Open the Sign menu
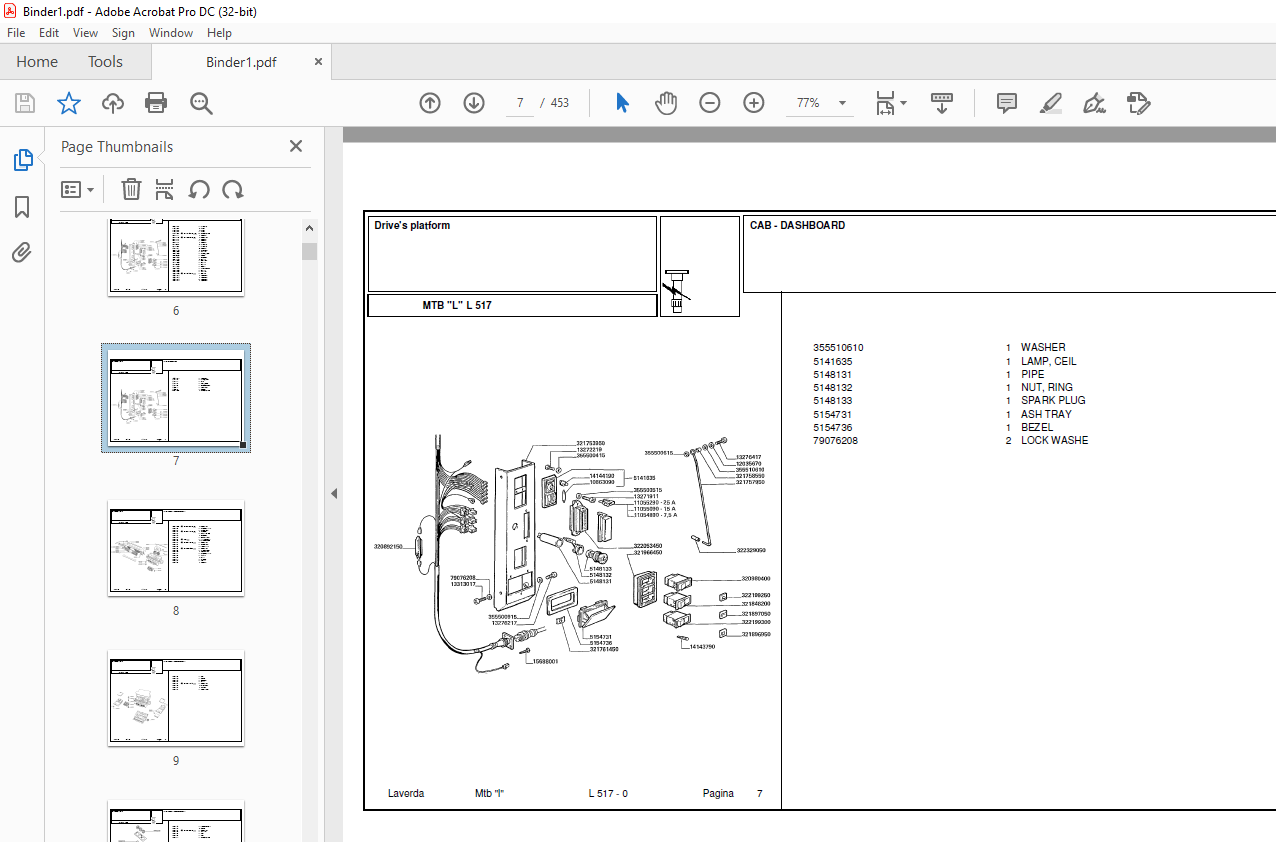 [123, 33]
